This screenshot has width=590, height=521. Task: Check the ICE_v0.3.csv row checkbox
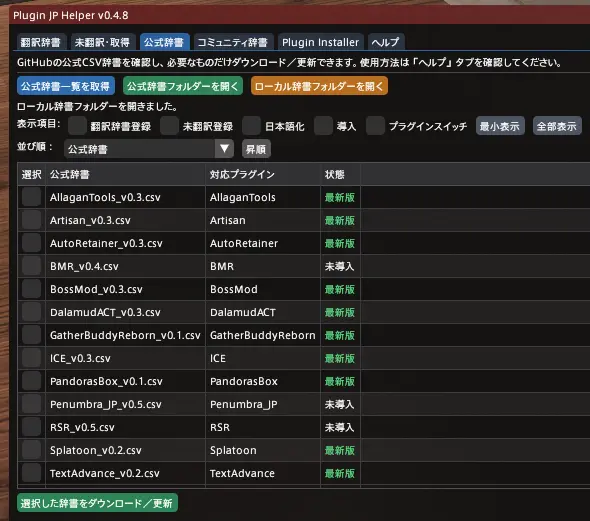click(x=31, y=358)
